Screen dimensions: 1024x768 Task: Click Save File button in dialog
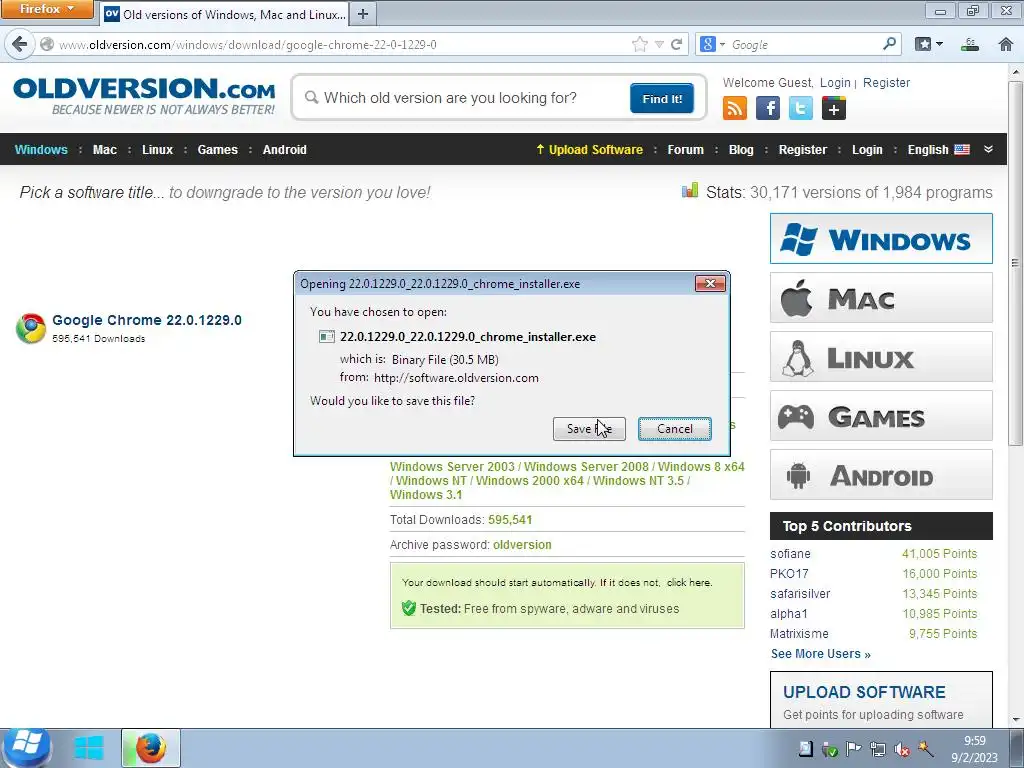[x=589, y=429]
